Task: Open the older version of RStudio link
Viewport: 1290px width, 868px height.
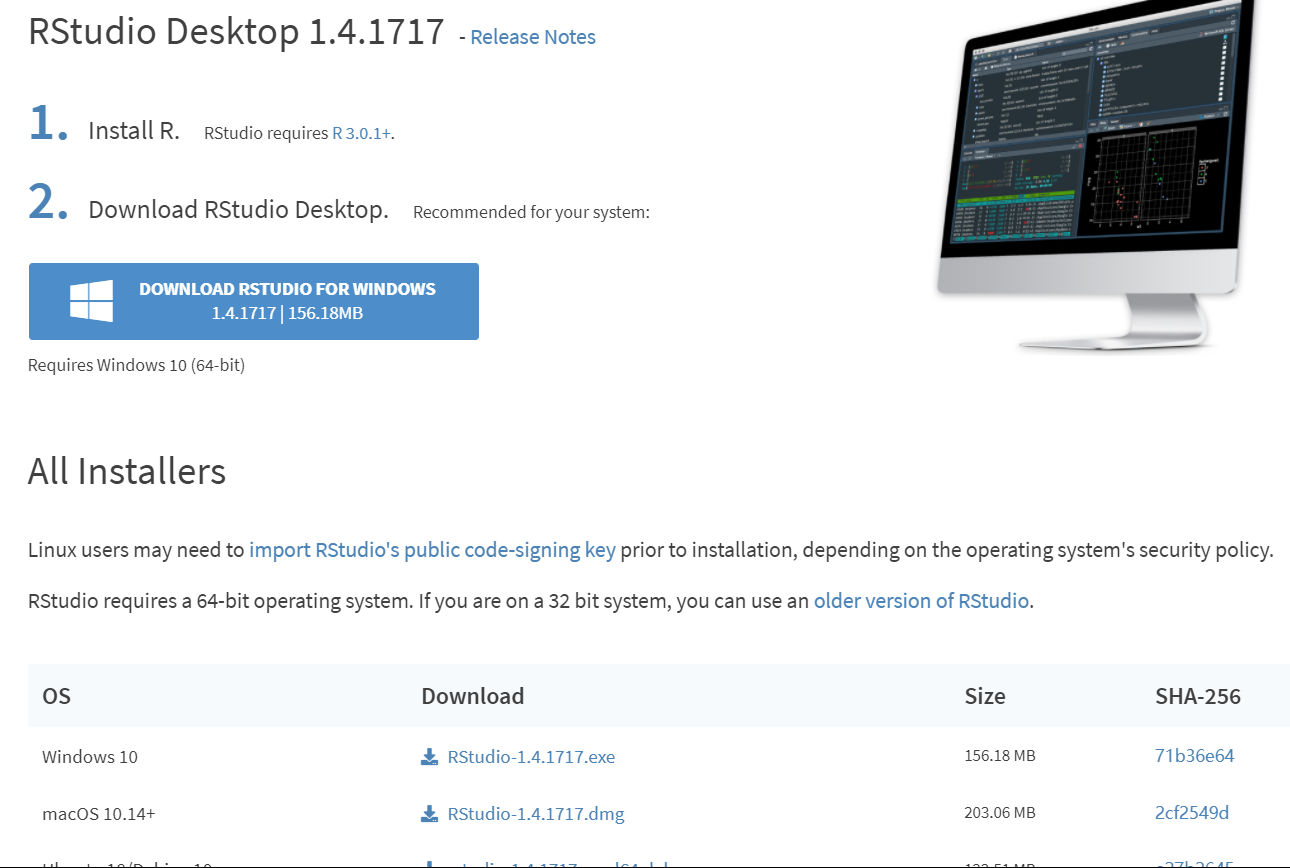Action: click(921, 601)
